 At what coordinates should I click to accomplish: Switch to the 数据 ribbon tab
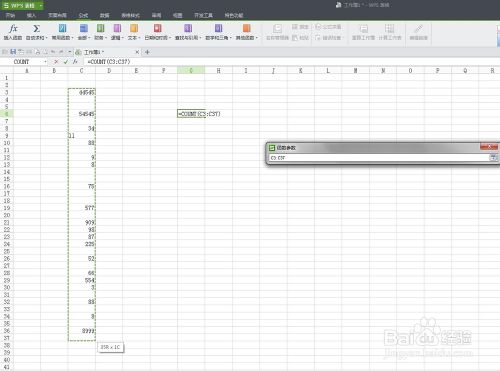(104, 15)
